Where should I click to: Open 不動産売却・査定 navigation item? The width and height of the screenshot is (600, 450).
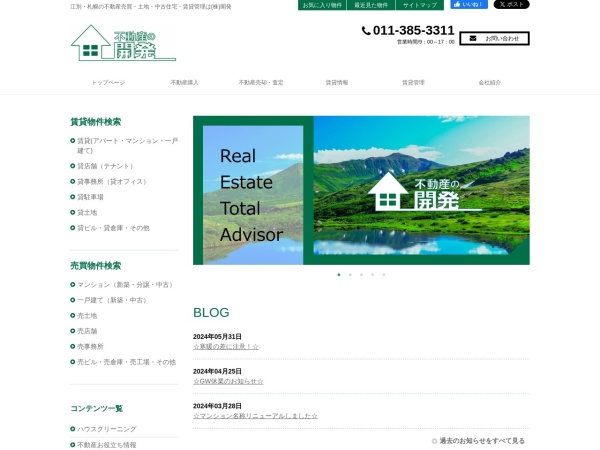(x=261, y=82)
